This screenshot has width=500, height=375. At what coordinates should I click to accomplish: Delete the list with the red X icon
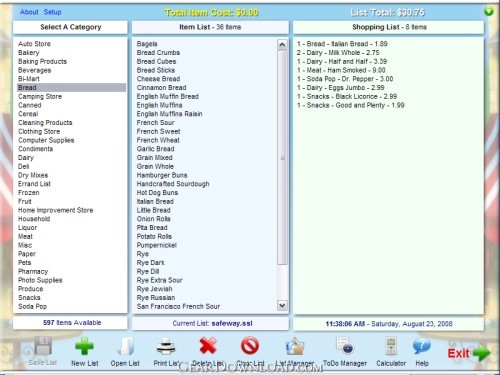click(x=208, y=346)
